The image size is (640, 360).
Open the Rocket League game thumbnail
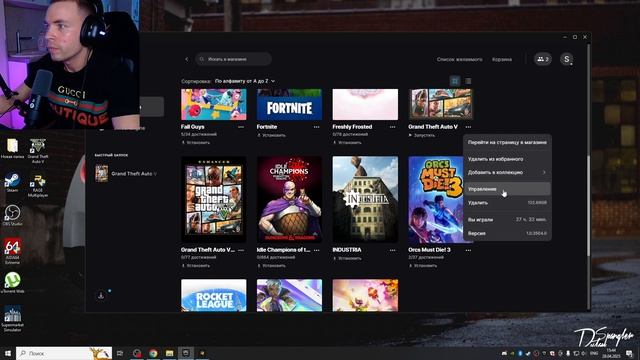[x=213, y=296]
